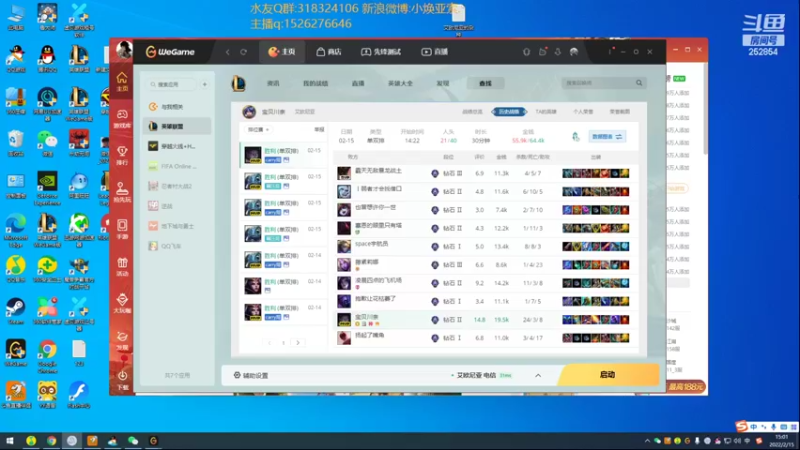Click the green icon beside 数据图表
This screenshot has height=450, width=800.
[576, 137]
